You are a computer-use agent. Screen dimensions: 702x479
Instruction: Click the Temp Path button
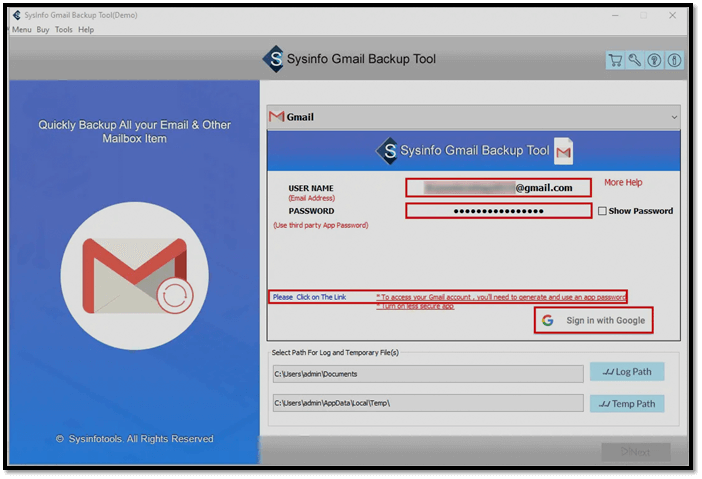tap(627, 404)
